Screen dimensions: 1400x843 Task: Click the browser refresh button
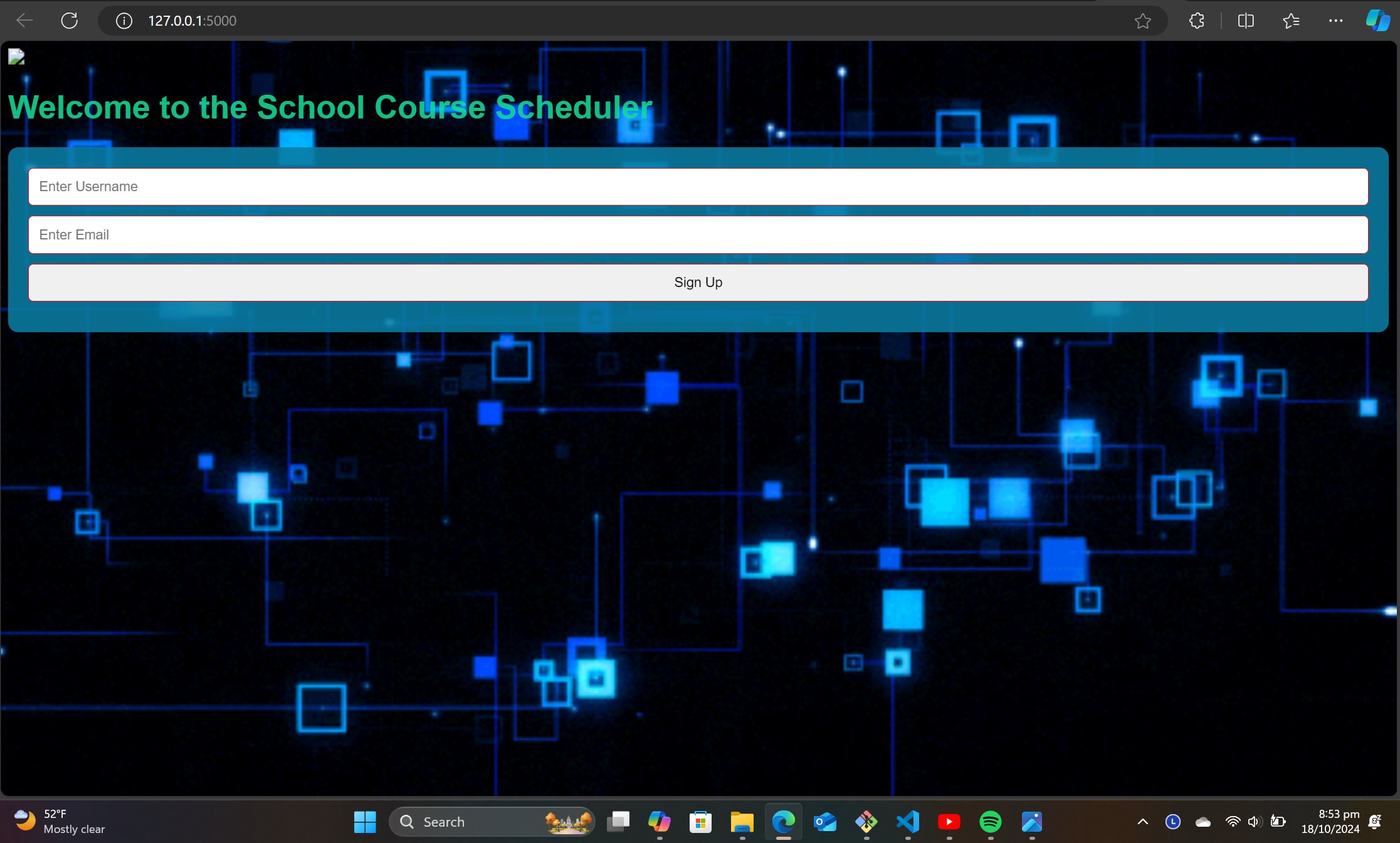(70, 21)
